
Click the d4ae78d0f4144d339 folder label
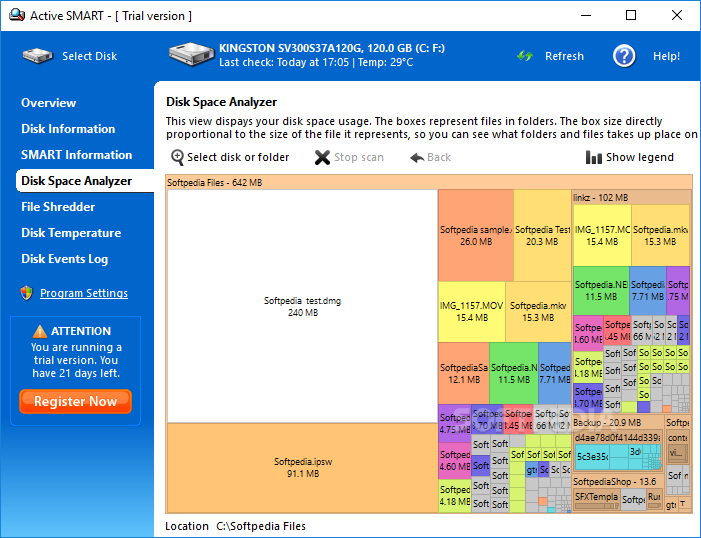point(617,437)
